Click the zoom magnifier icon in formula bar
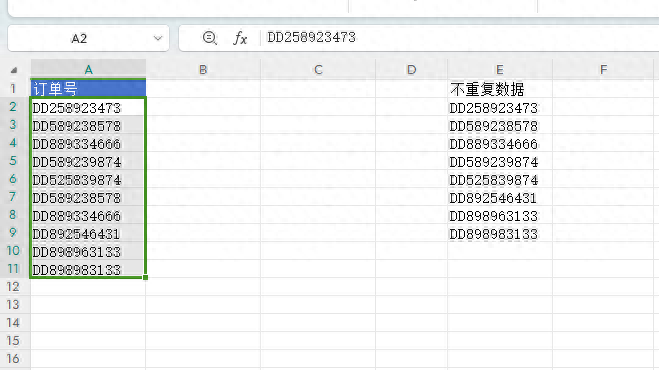Screen dimensions: 659x370 pos(209,38)
